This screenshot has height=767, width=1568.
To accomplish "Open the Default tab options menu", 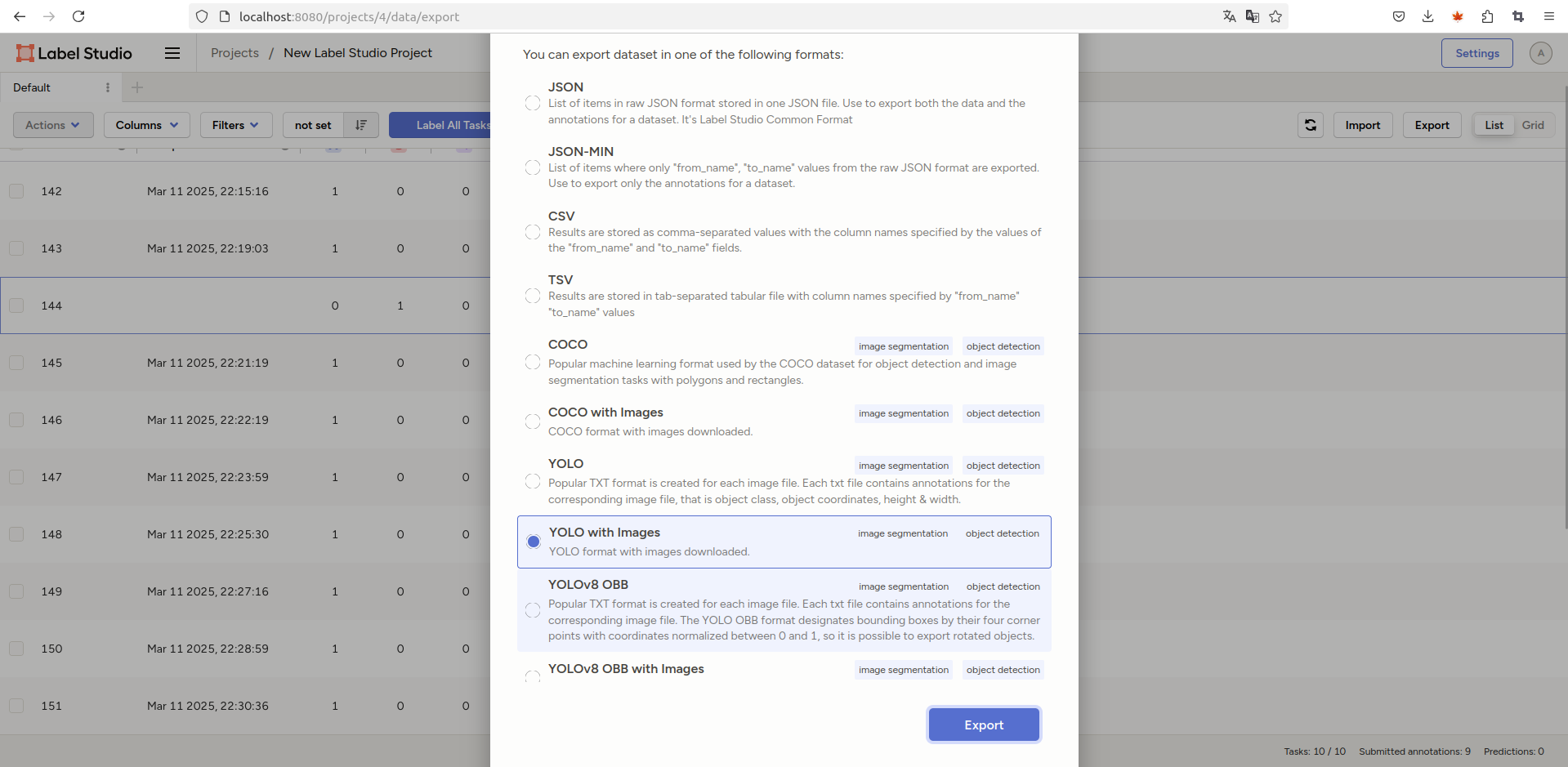I will (108, 87).
